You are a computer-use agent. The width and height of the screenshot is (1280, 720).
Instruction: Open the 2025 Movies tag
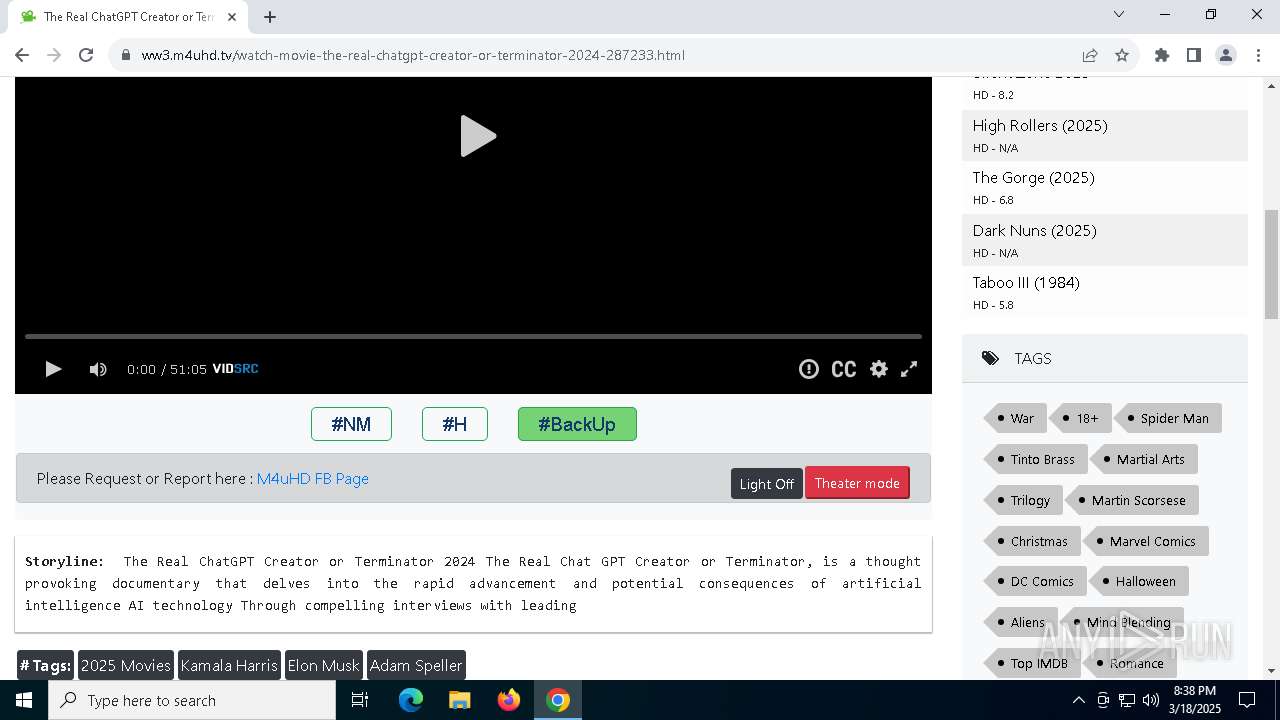click(x=126, y=665)
